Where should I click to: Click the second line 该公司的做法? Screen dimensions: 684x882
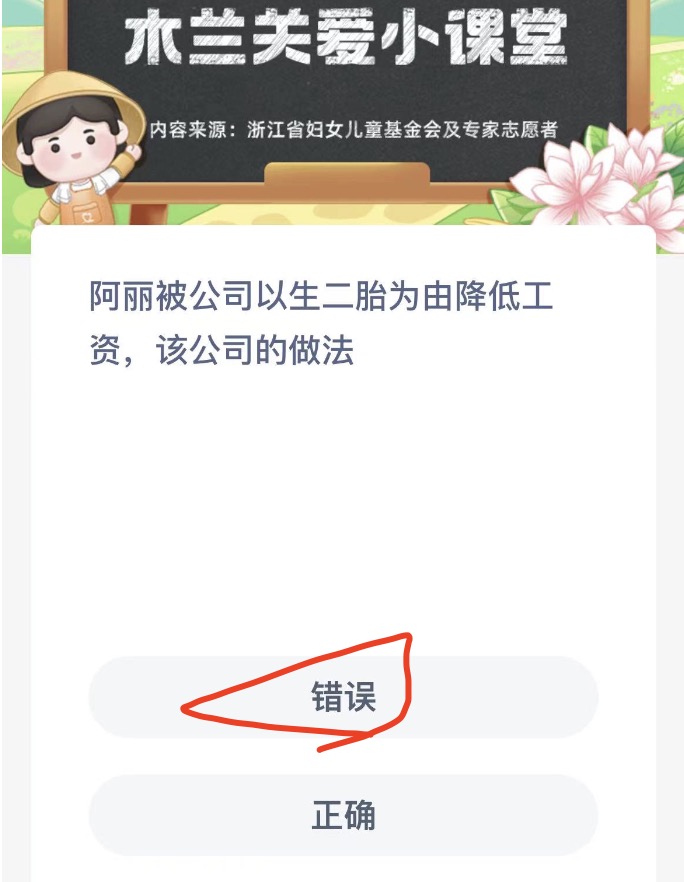[254, 350]
